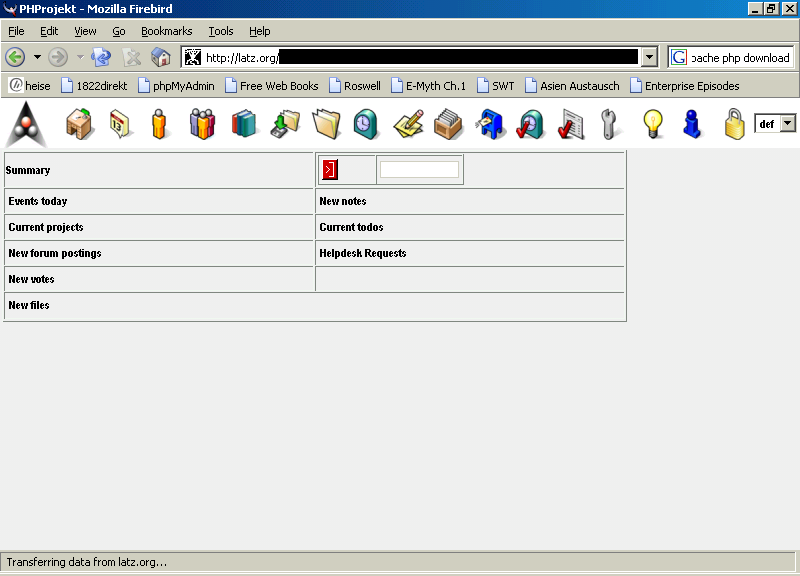Image resolution: width=800 pixels, height=576 pixels.
Task: Open the yellow file folders icon
Action: pos(326,124)
